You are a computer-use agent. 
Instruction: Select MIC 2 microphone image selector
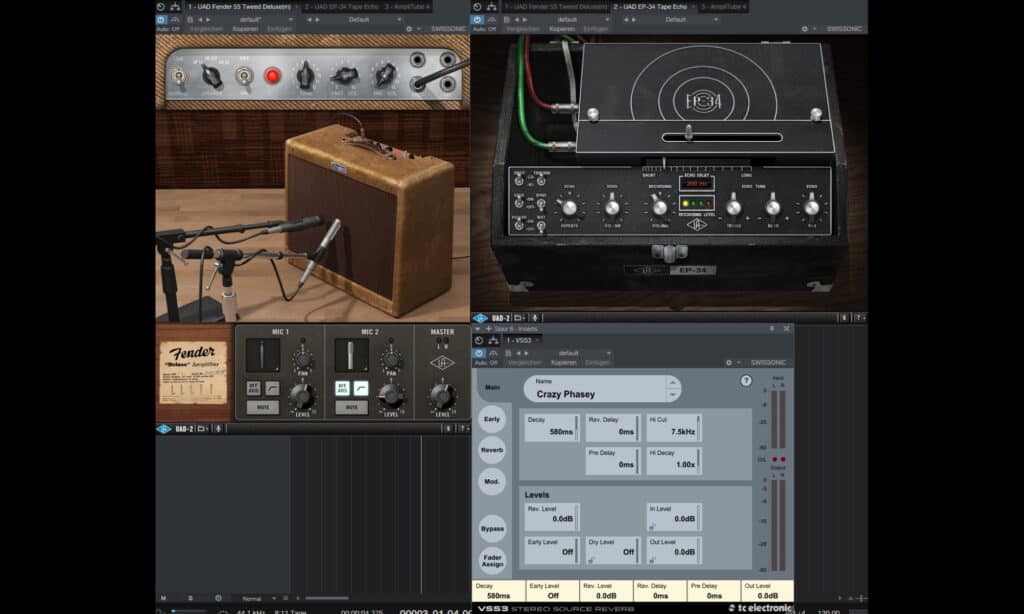(351, 355)
